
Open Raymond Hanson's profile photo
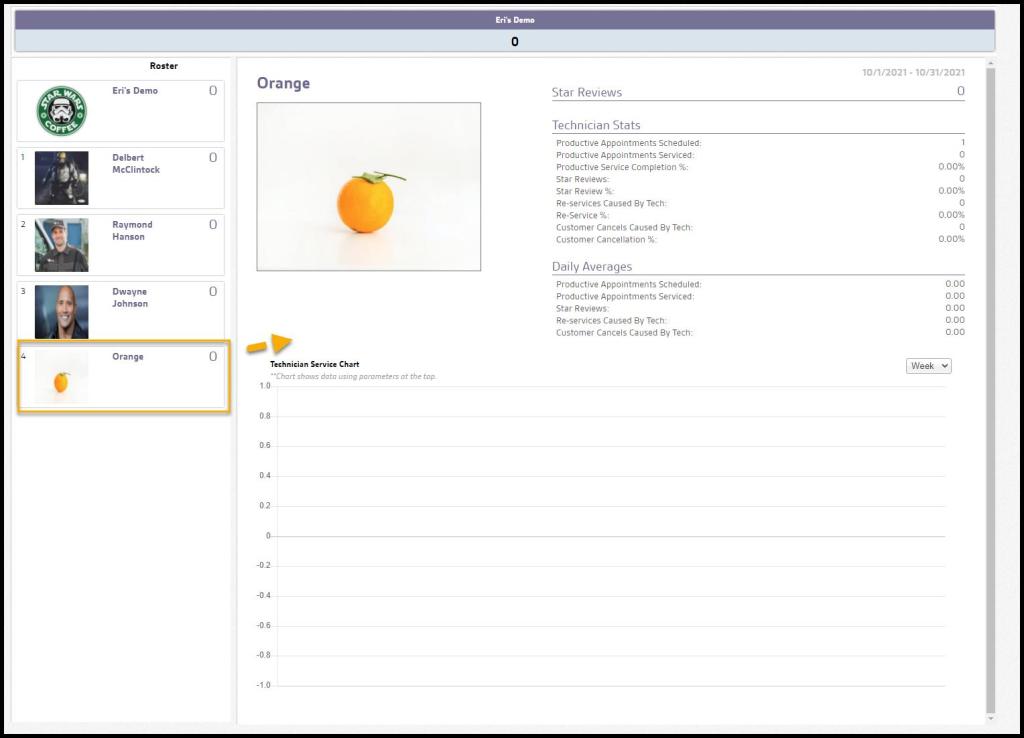61,245
